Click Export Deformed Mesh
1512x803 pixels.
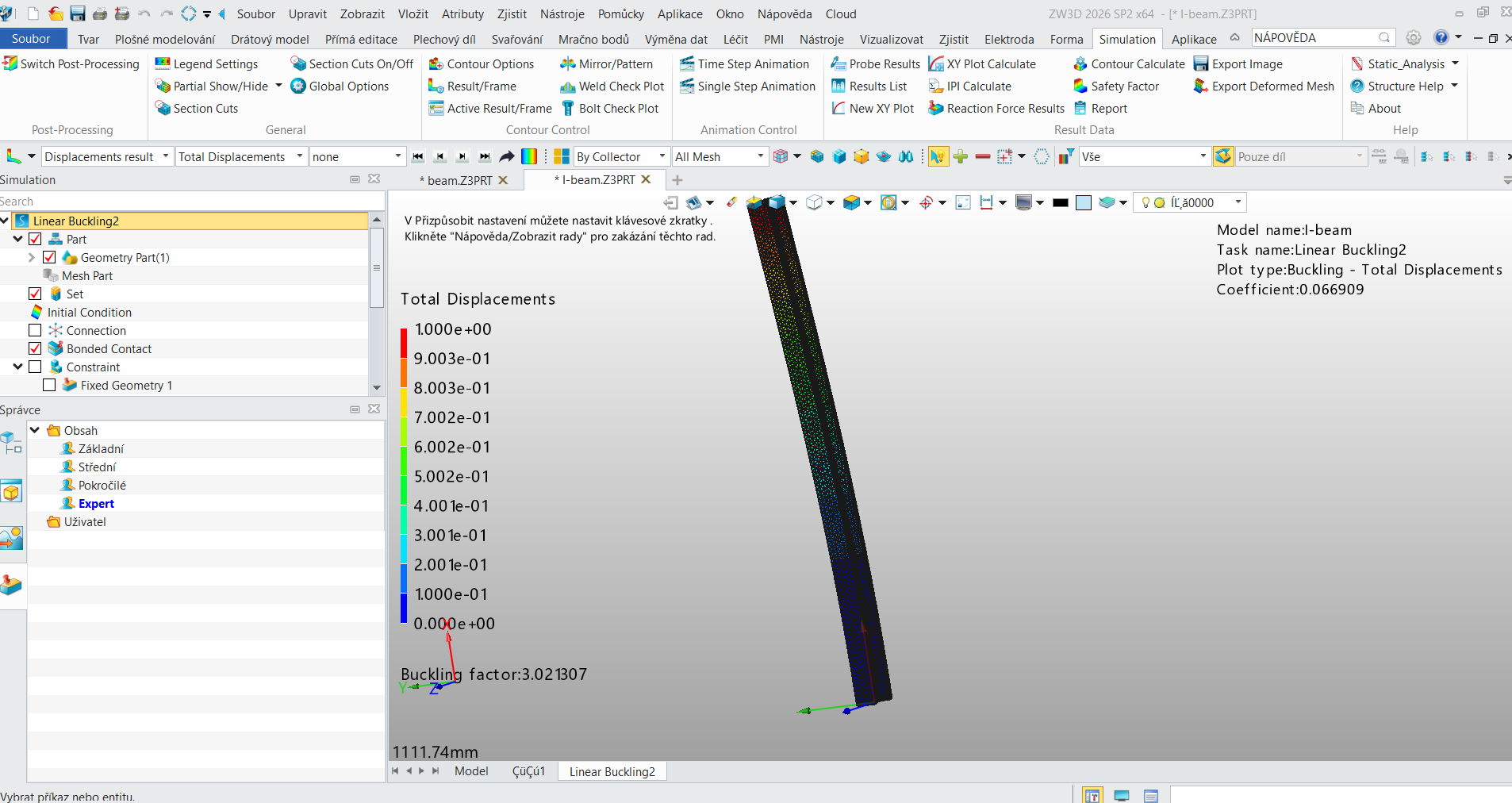[x=1264, y=86]
